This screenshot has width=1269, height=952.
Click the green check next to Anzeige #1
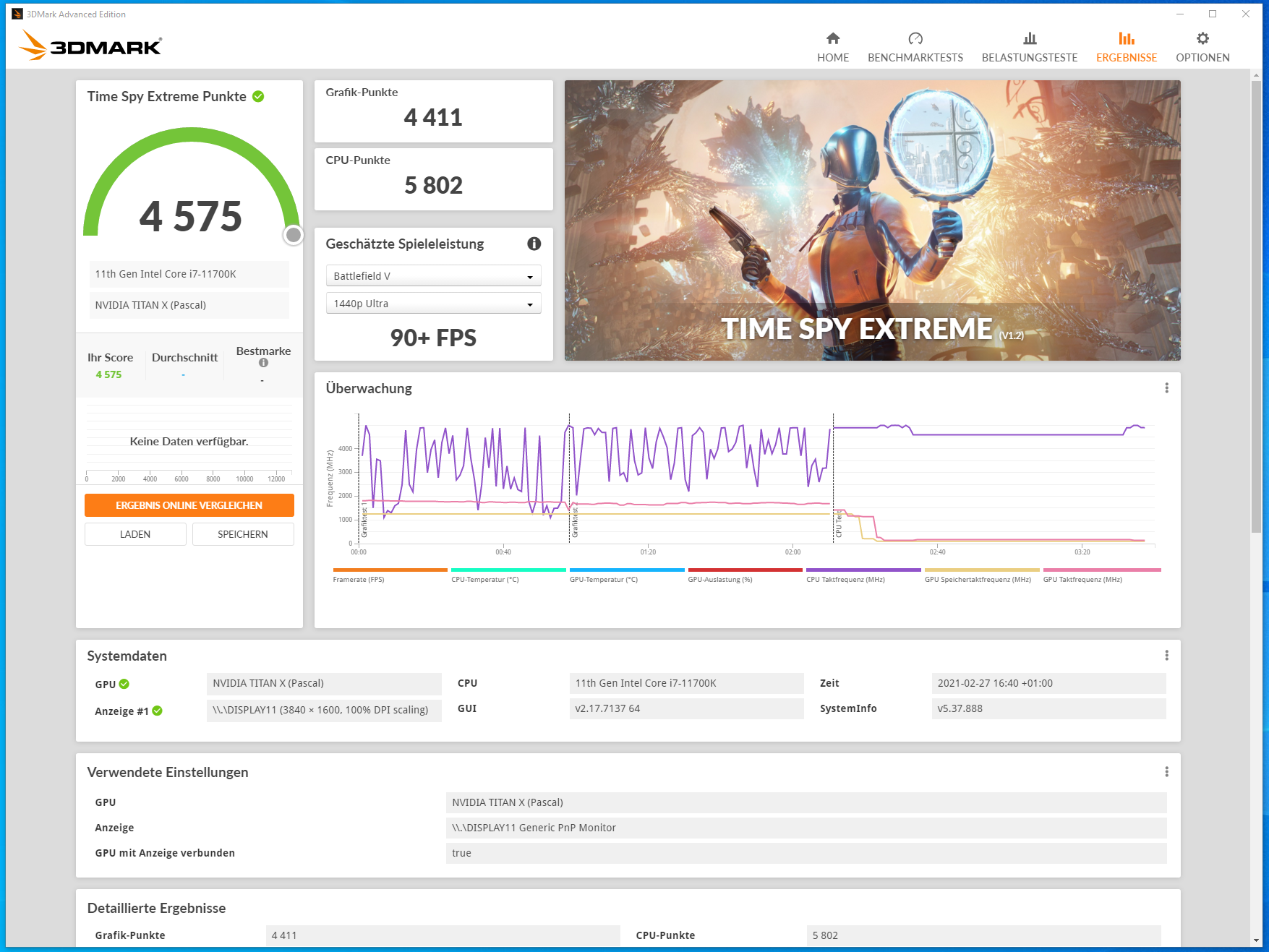pyautogui.click(x=158, y=711)
